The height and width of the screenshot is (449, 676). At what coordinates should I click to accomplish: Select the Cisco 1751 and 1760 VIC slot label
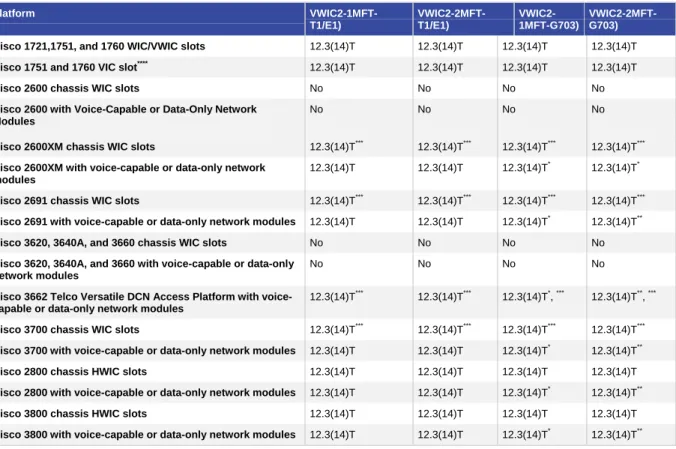coord(74,67)
